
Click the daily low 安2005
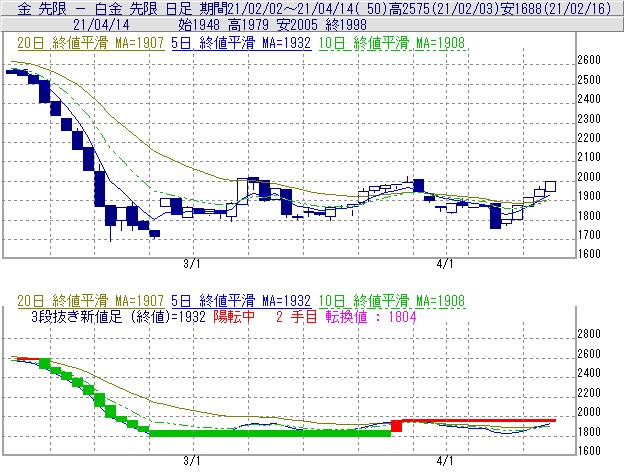coord(297,25)
